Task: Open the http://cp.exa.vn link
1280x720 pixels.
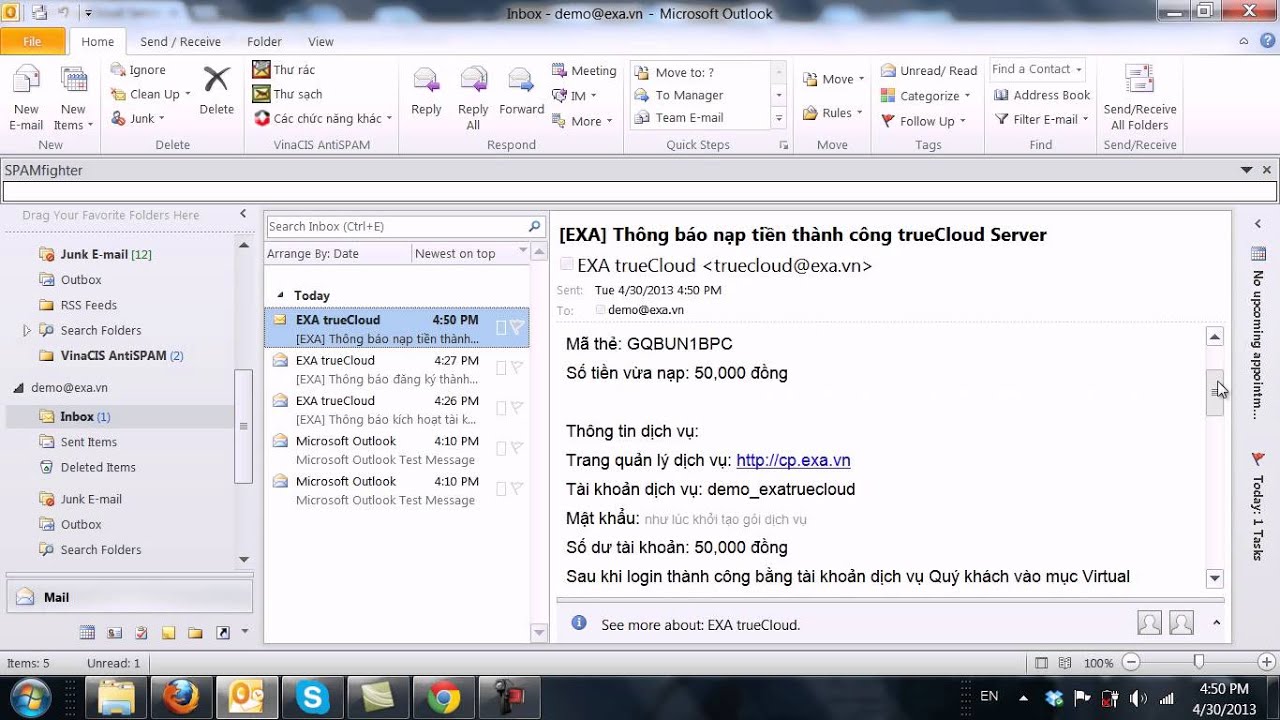Action: coord(793,460)
